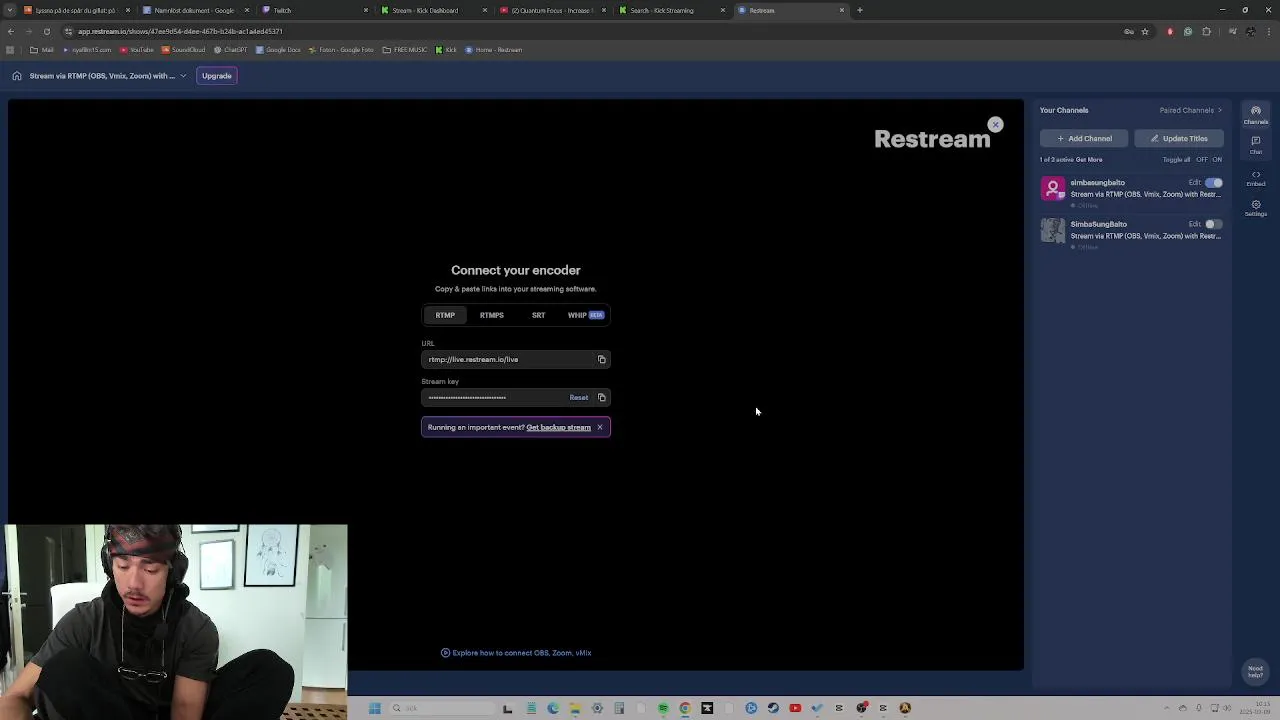Open the Chat panel icon

click(x=1256, y=145)
